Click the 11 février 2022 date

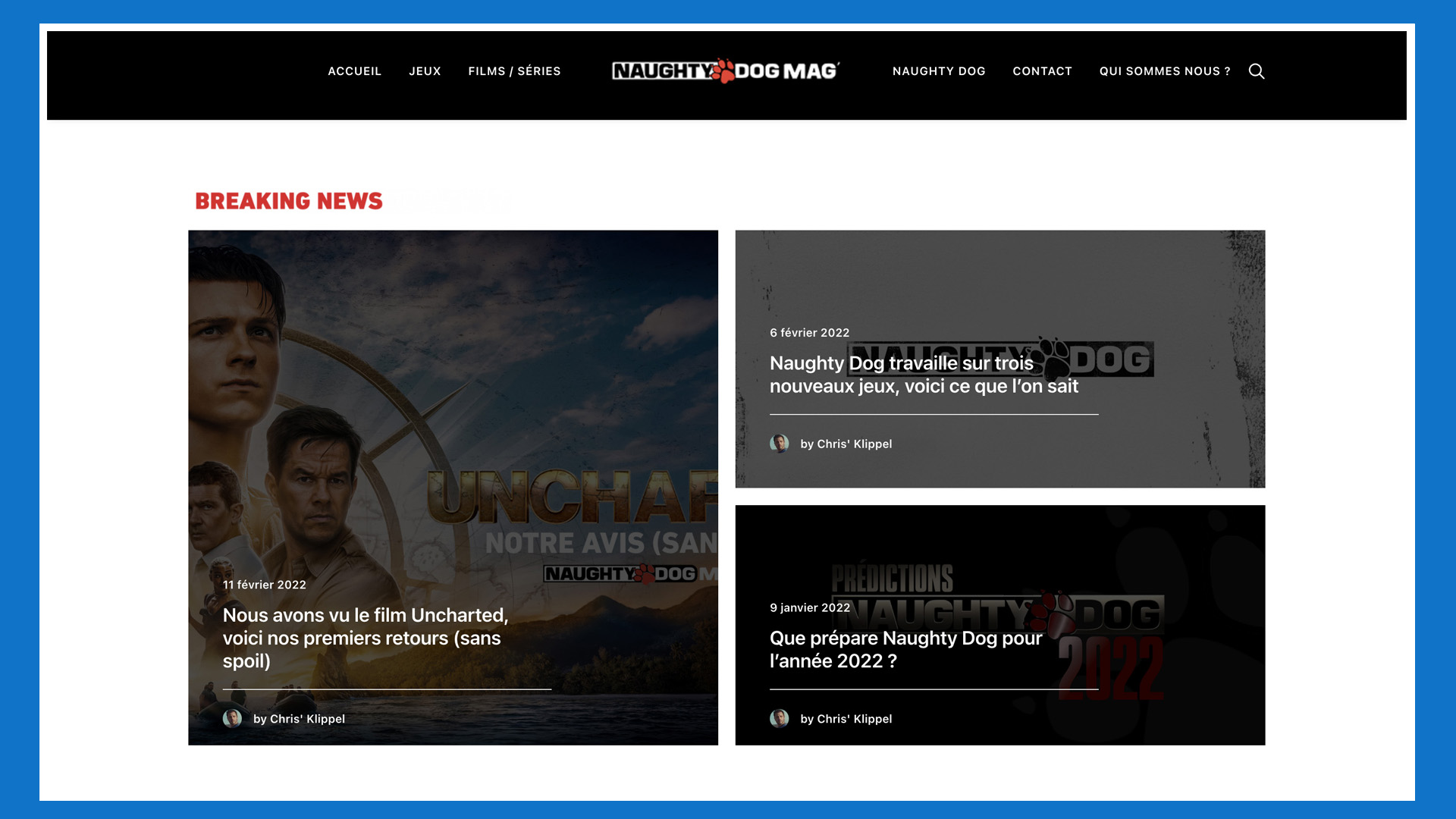[x=264, y=585]
